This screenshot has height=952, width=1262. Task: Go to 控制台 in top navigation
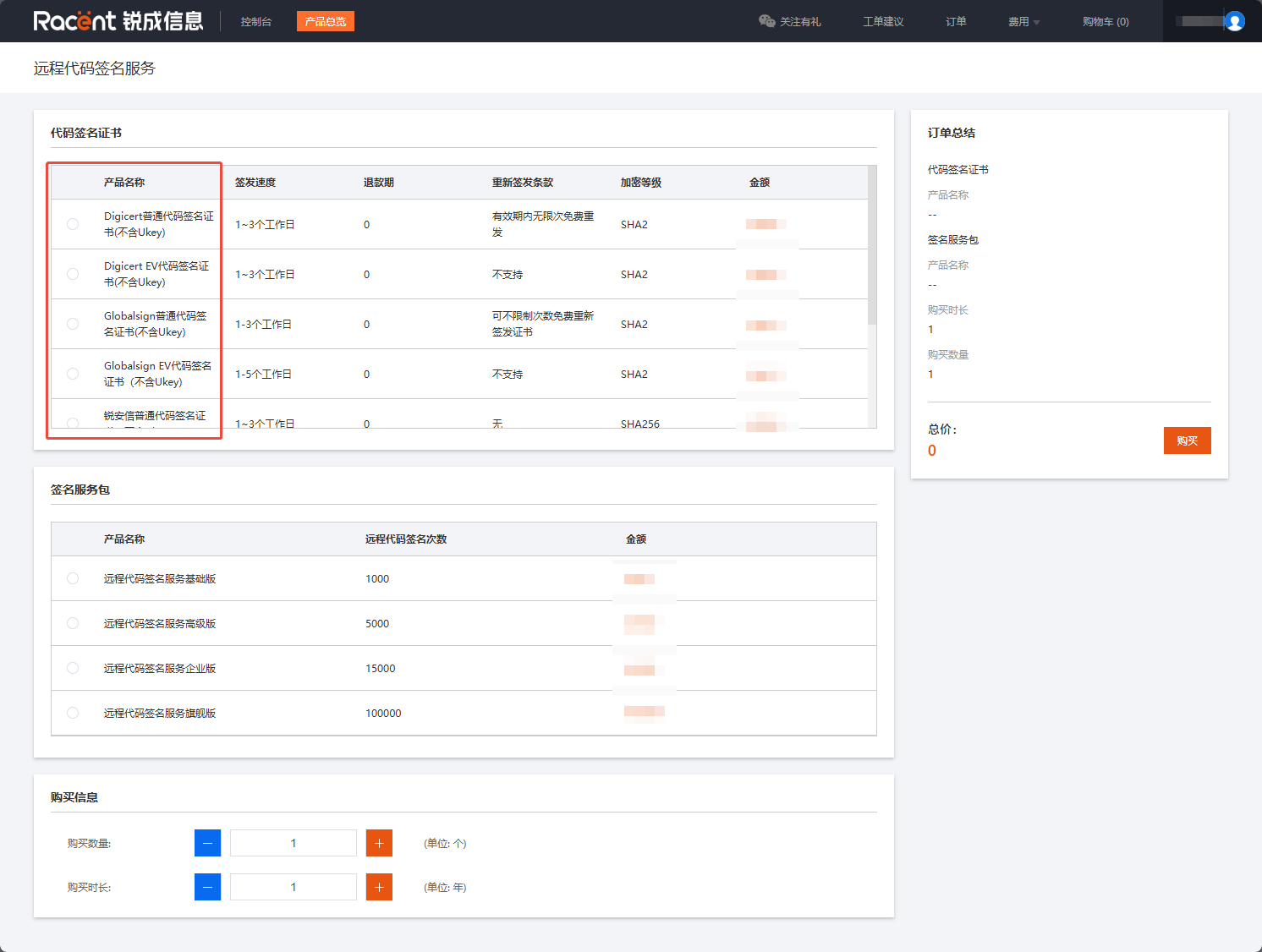pyautogui.click(x=255, y=22)
